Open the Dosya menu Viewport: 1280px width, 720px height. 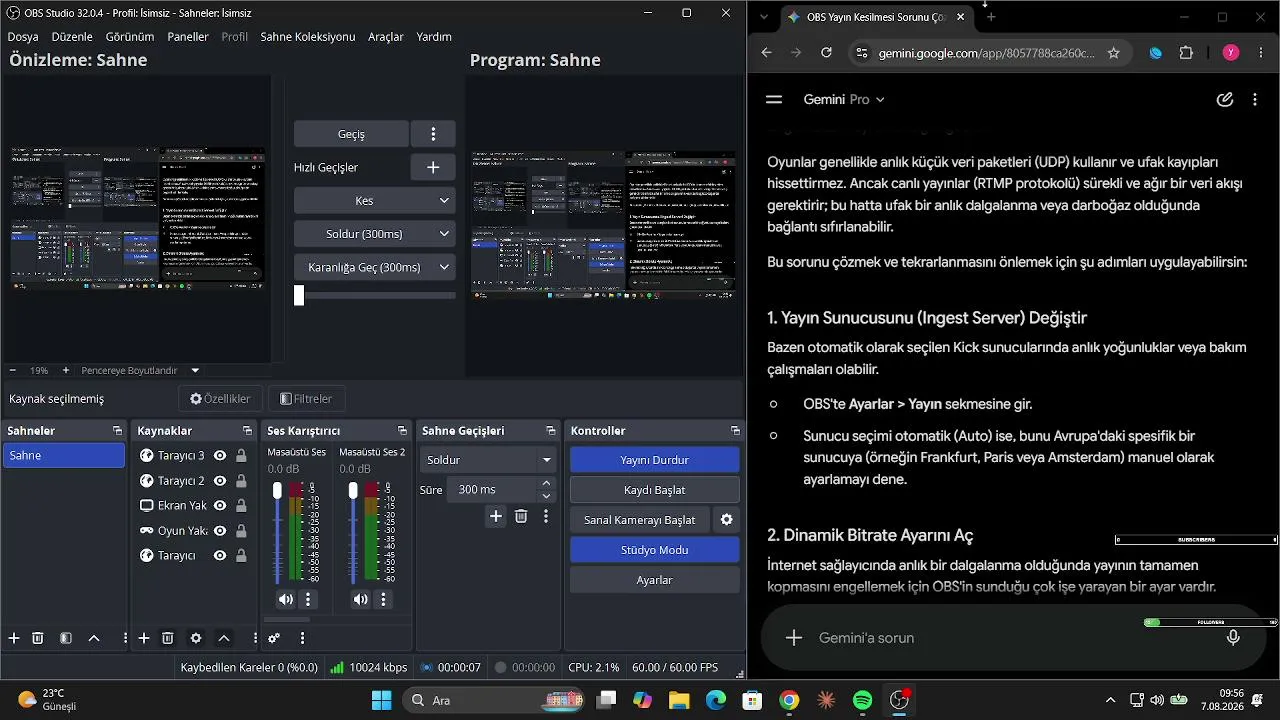pyautogui.click(x=23, y=37)
